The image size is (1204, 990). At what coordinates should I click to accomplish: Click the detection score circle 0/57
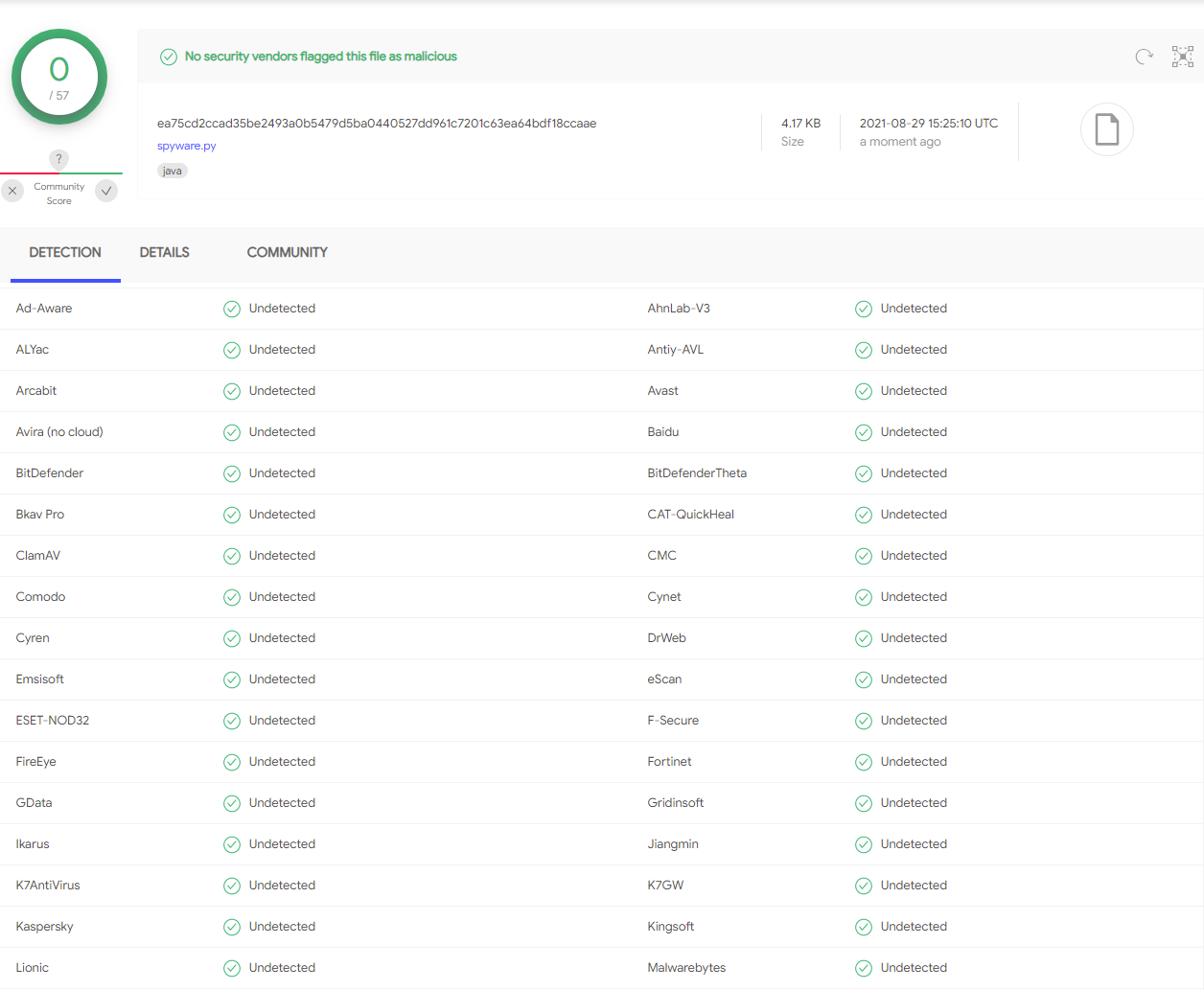click(x=59, y=77)
